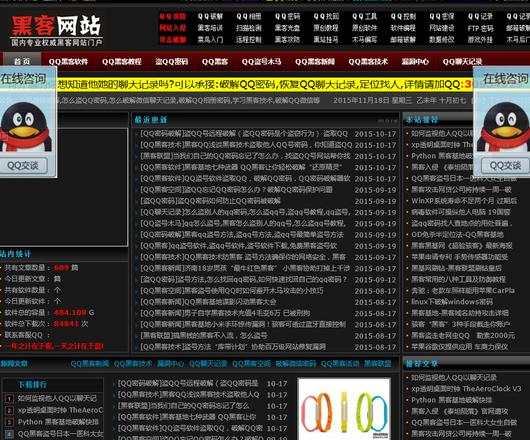
Task: Click the QQ控制 link in top grid
Action: pyautogui.click(x=403, y=16)
